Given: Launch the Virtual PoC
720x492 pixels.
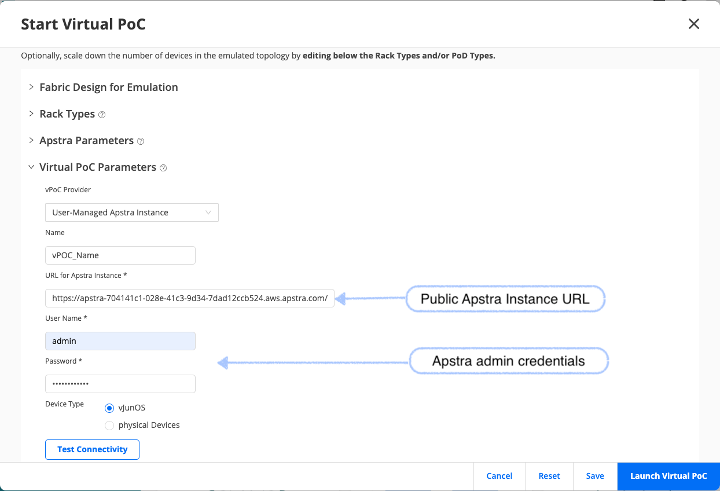Looking at the screenshot, I should (668, 476).
